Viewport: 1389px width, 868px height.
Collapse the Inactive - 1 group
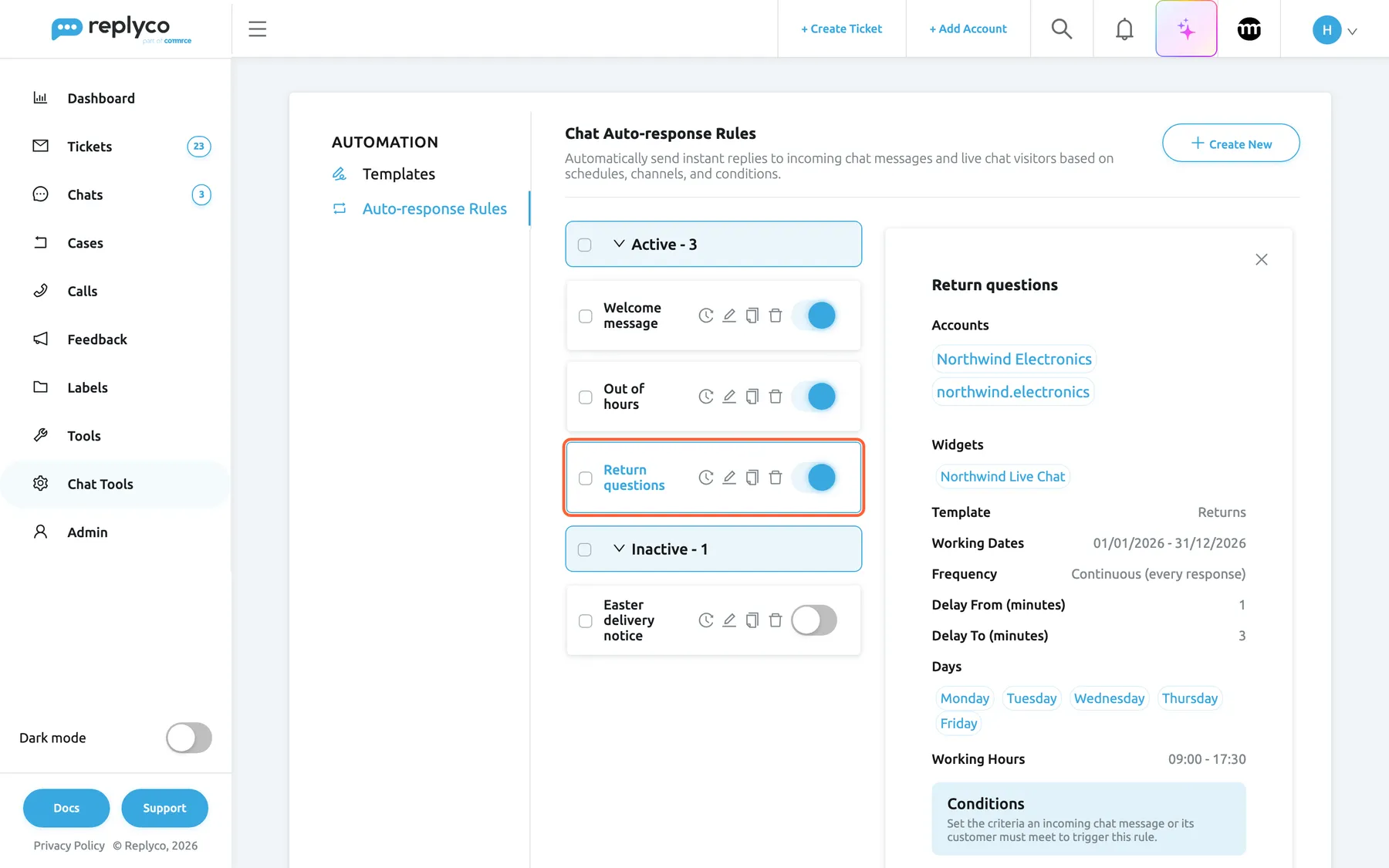click(x=619, y=549)
